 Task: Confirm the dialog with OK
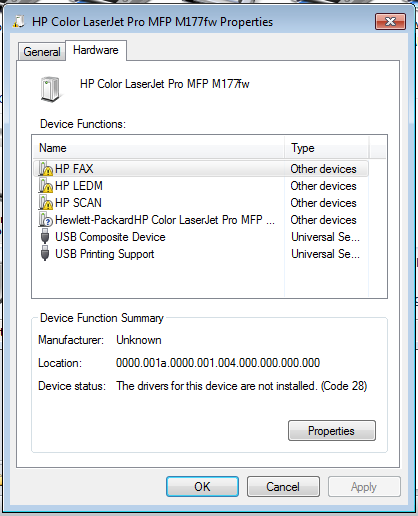point(202,486)
